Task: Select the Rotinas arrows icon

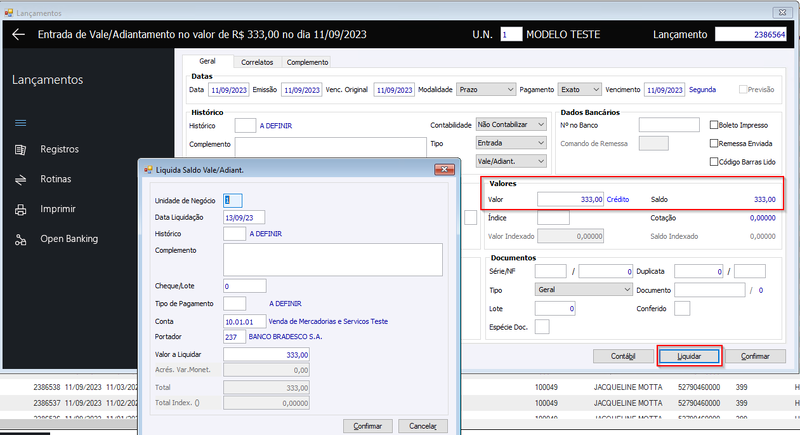Action: point(20,180)
